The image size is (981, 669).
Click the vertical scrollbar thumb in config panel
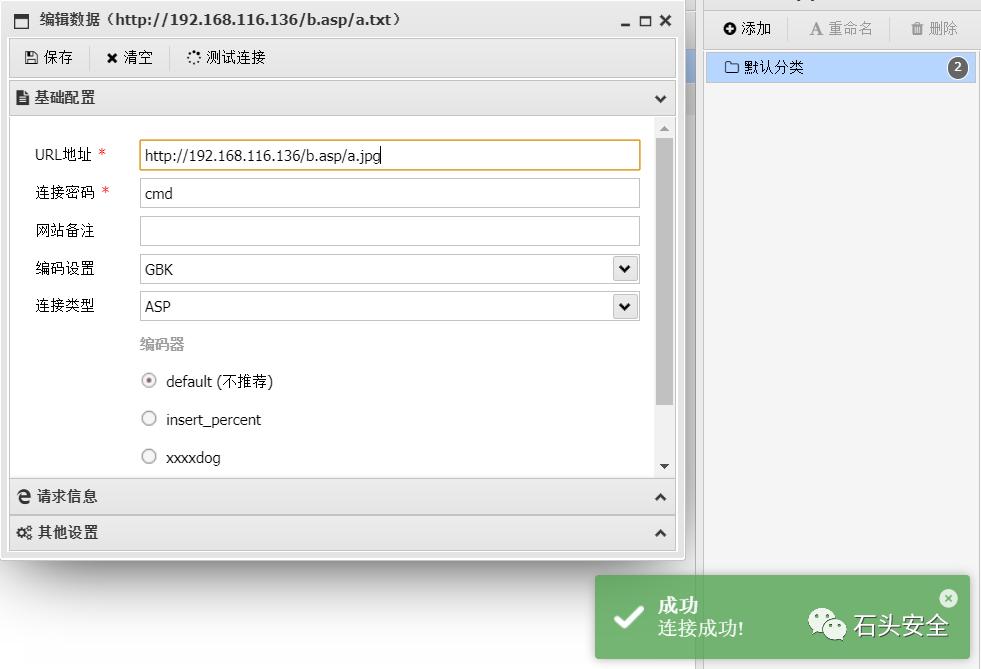click(664, 272)
